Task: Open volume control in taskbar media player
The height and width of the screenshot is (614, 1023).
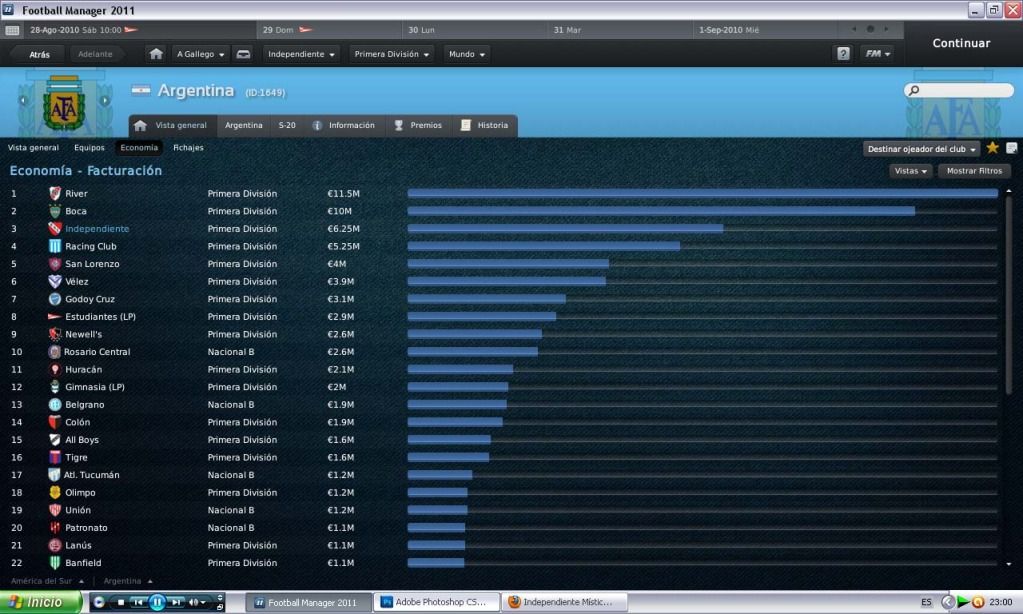Action: [197, 602]
